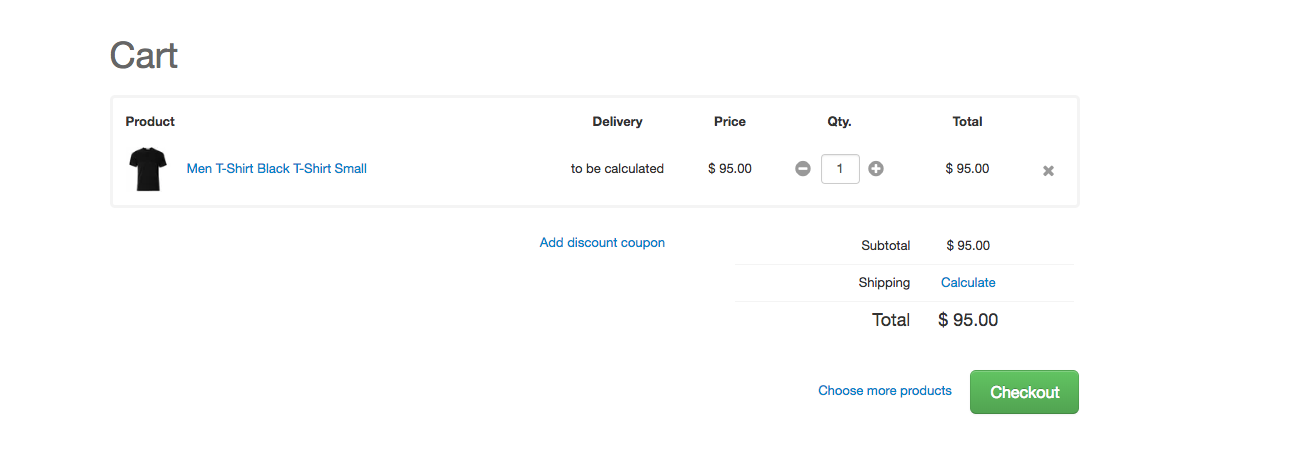The height and width of the screenshot is (452, 1300).
Task: Open the Men T-Shirt Black T-Shirt Small link
Action: (x=277, y=169)
